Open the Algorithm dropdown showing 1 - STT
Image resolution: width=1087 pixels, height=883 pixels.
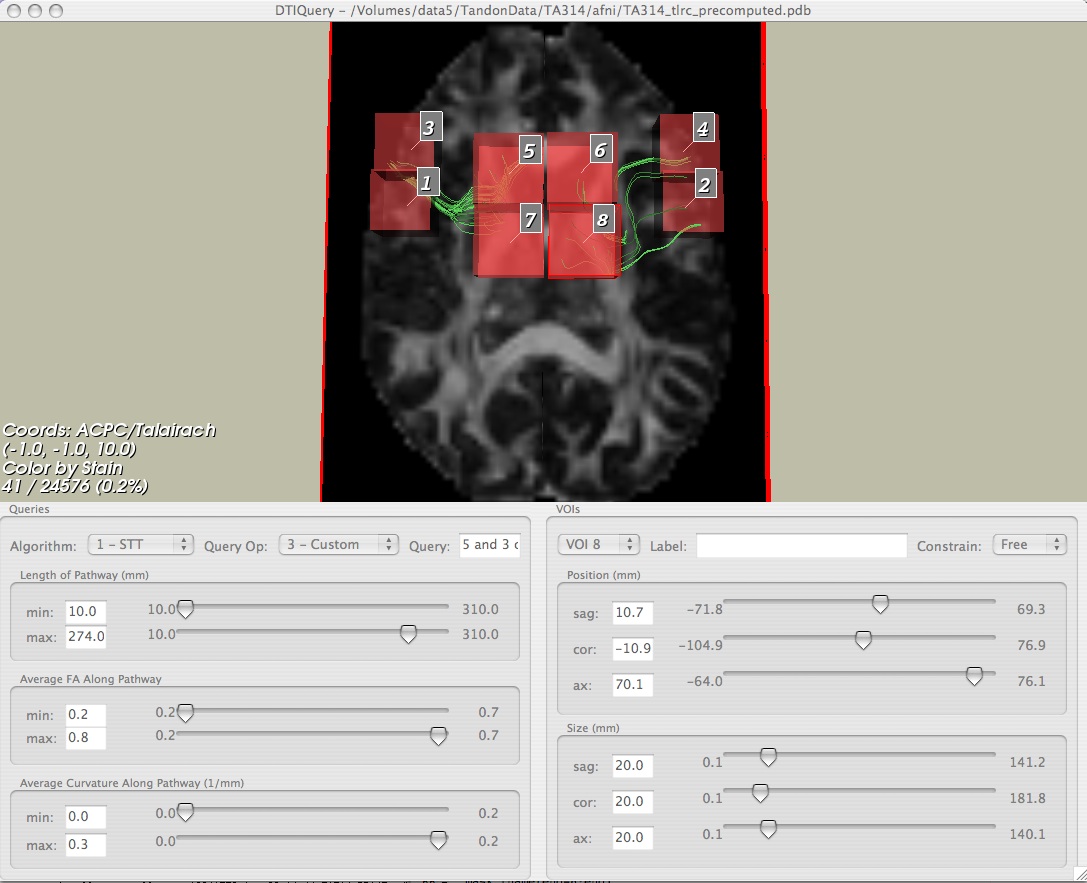tap(141, 544)
